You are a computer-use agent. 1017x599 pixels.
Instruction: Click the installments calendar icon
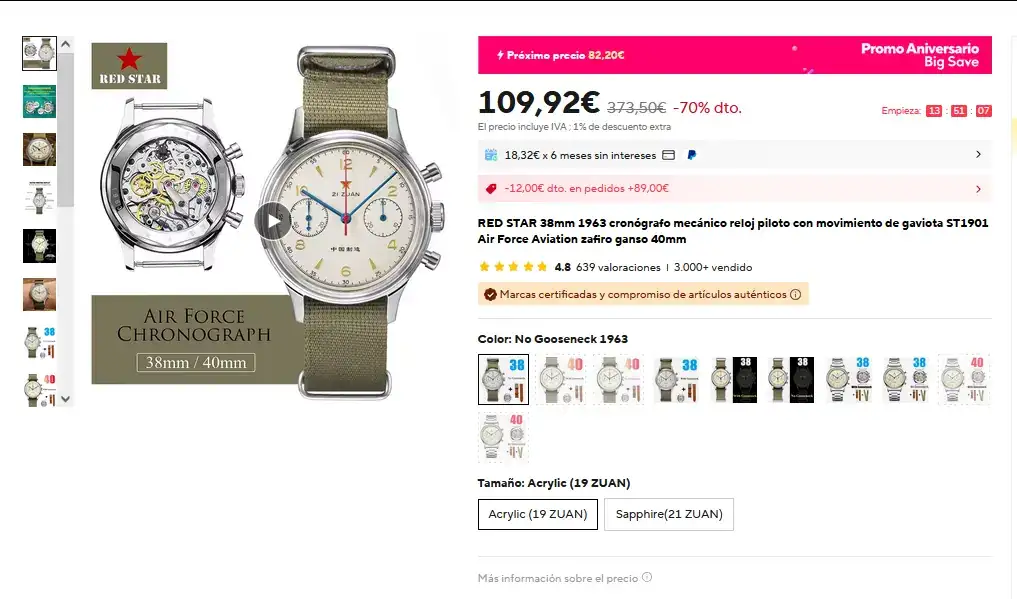point(491,155)
